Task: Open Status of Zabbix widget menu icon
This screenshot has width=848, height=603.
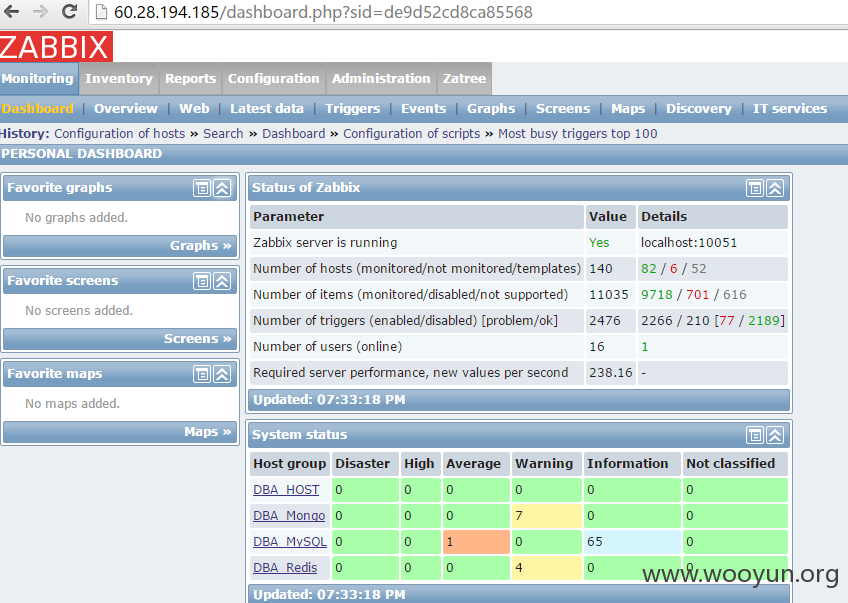Action: pos(755,188)
